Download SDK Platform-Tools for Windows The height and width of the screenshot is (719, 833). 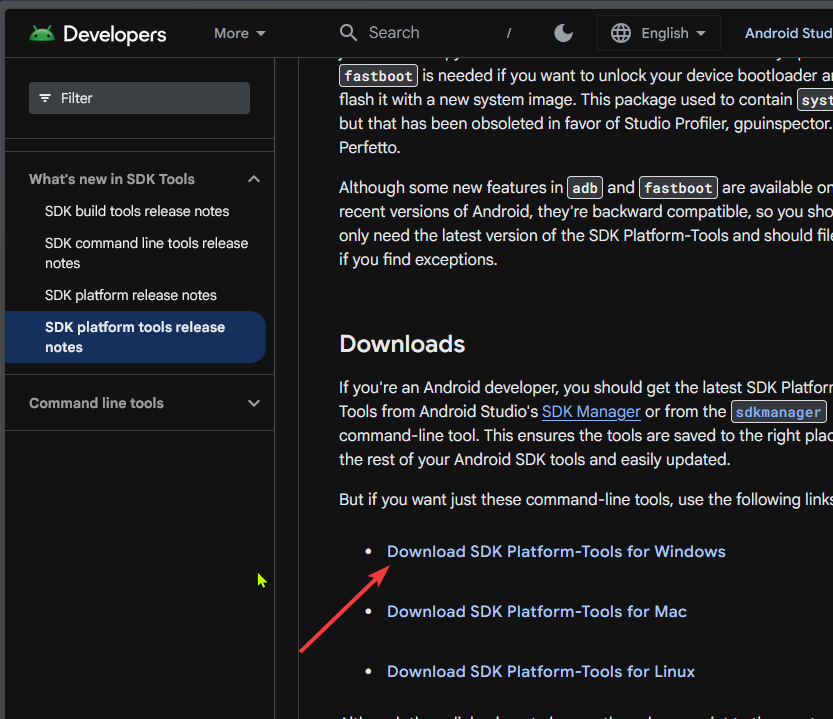[556, 551]
